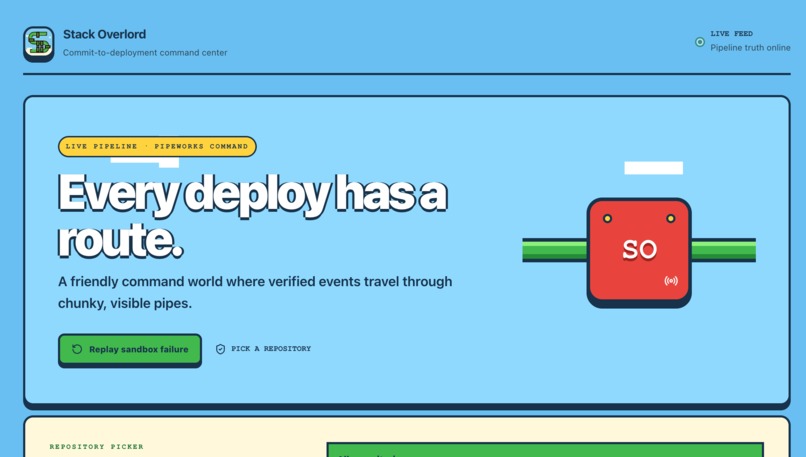The image size is (806, 457).
Task: Click the 'LIVE FEED' label
Action: [x=731, y=33]
